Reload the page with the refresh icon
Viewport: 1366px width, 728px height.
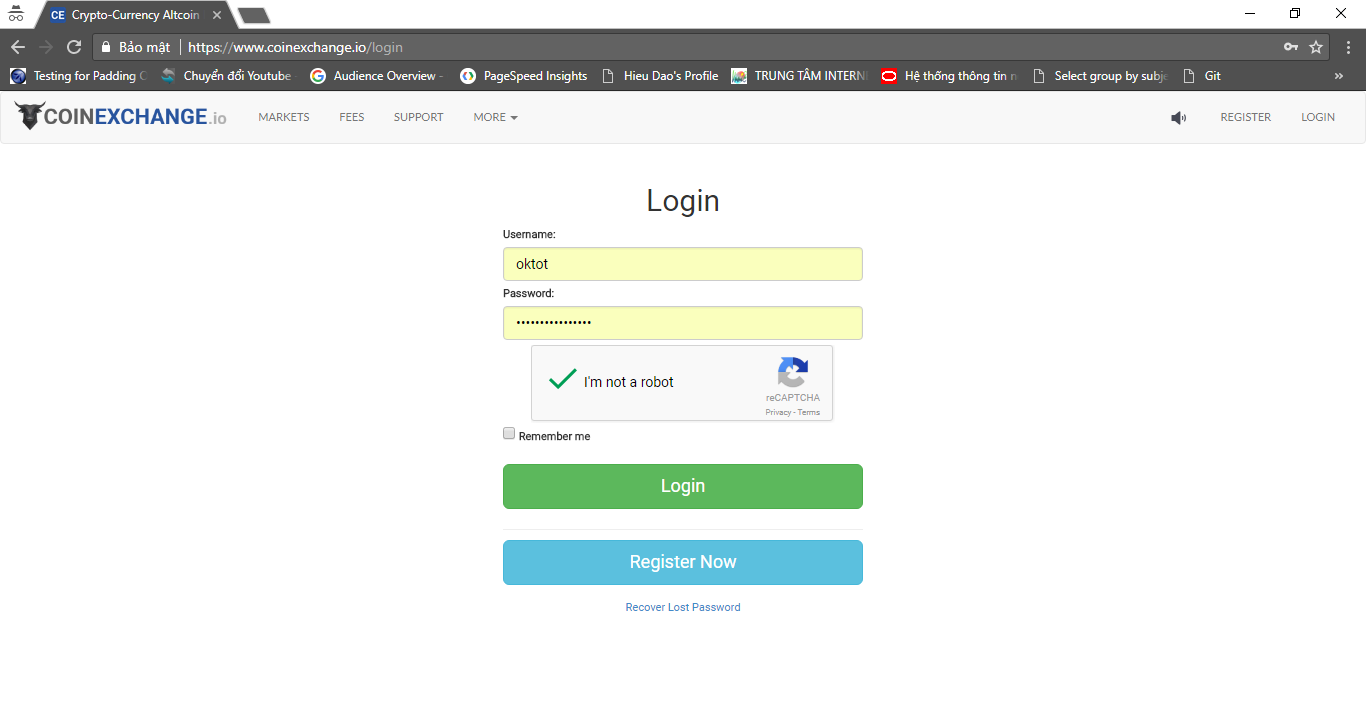pyautogui.click(x=74, y=47)
